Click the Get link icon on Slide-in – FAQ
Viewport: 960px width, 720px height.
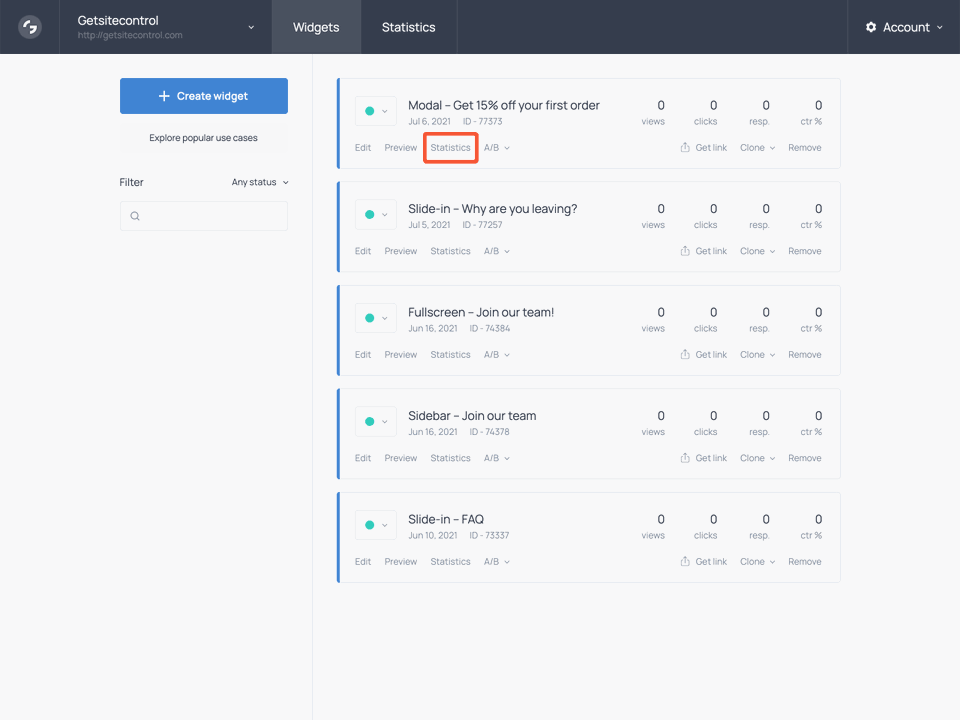point(683,561)
